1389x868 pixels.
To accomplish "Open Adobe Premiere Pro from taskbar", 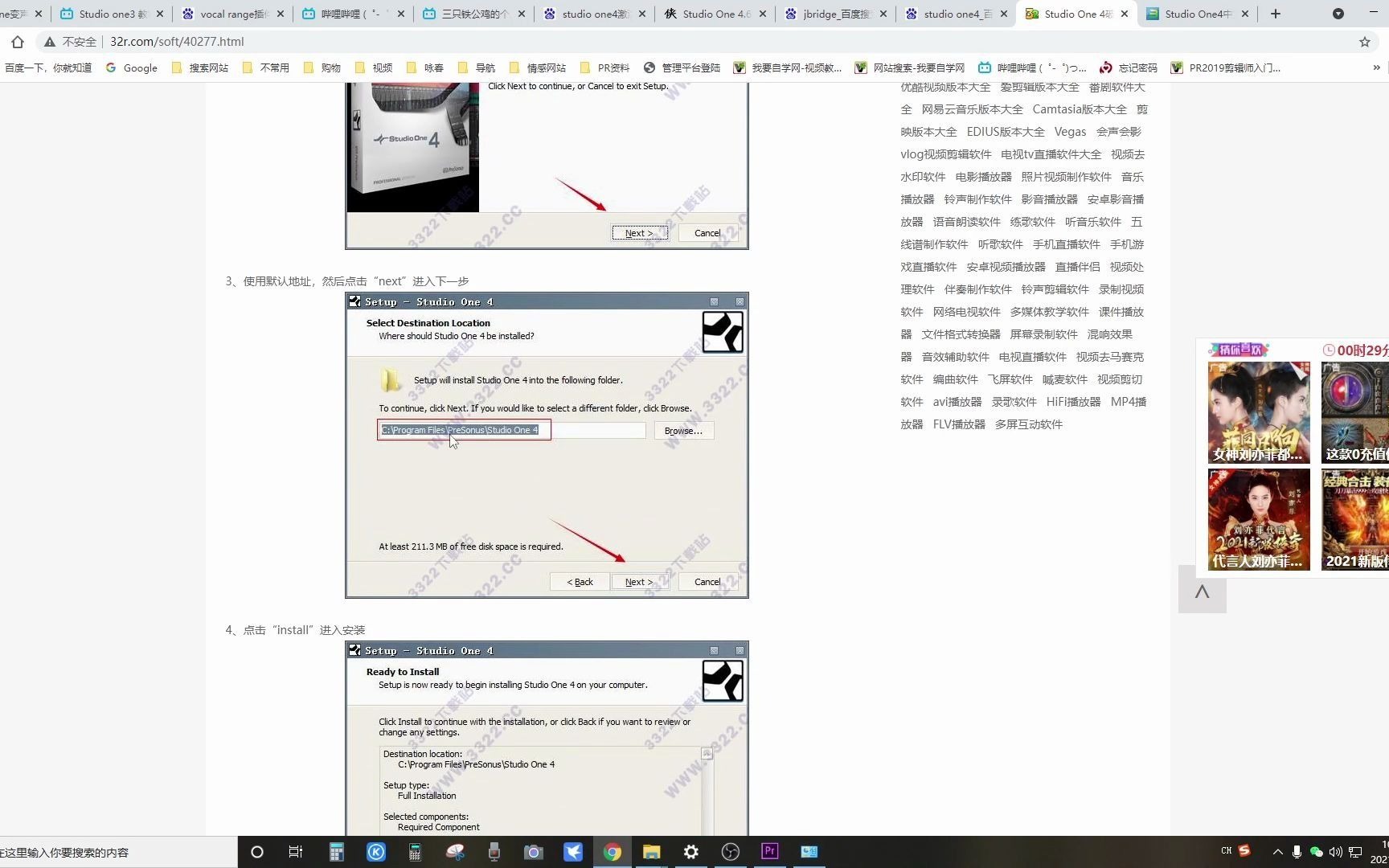I will 769,851.
